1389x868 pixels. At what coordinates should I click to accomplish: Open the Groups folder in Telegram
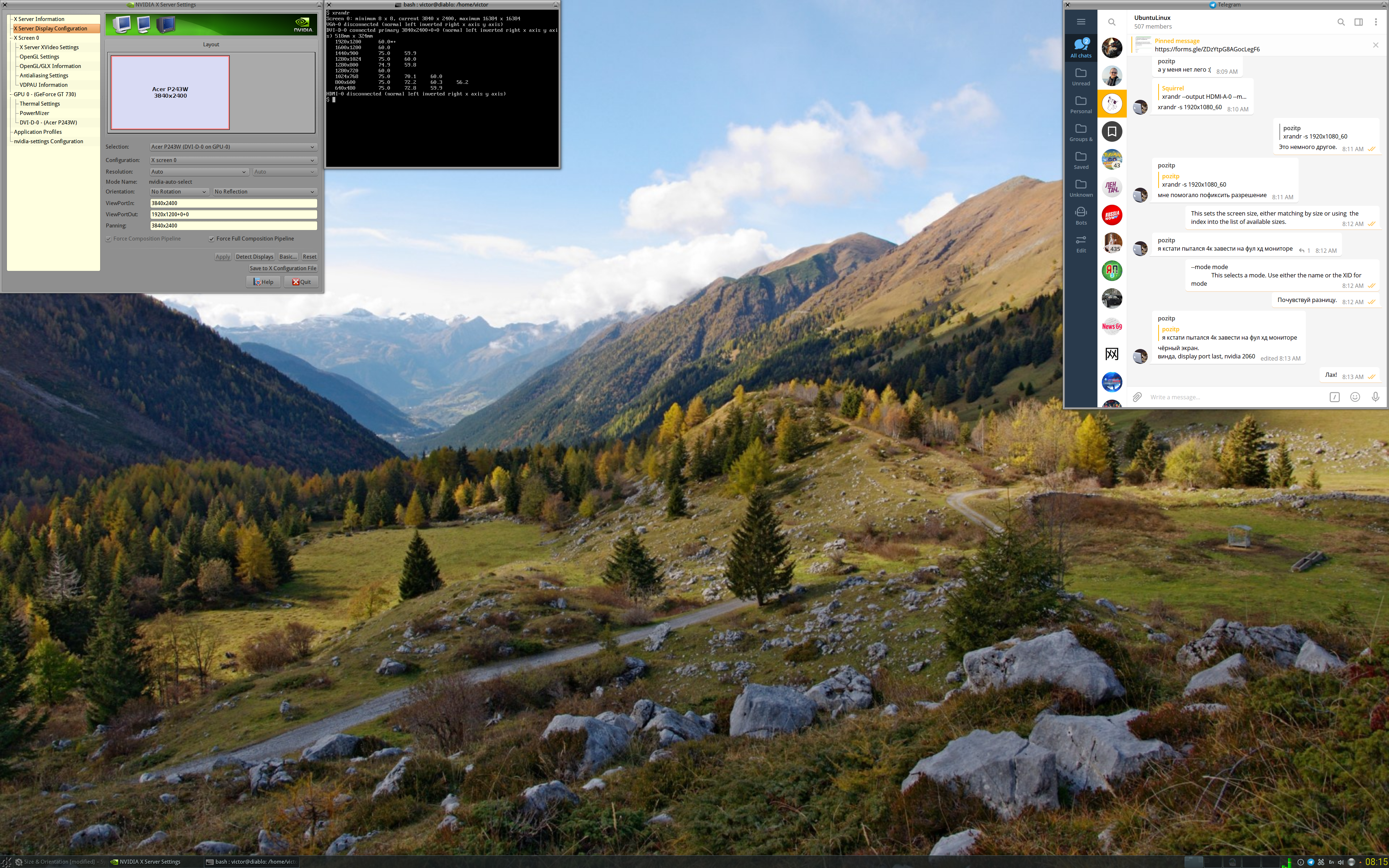1081,132
